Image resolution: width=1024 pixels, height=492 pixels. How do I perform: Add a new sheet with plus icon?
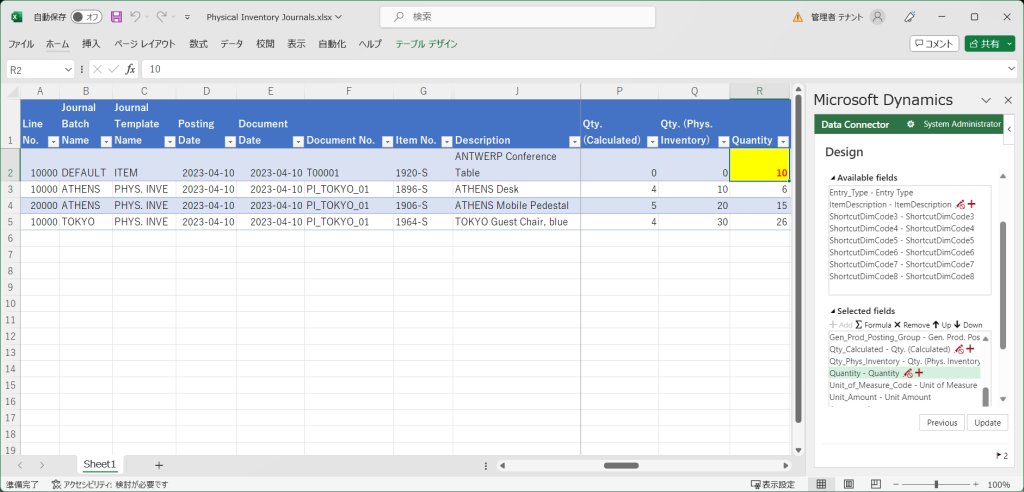158,465
